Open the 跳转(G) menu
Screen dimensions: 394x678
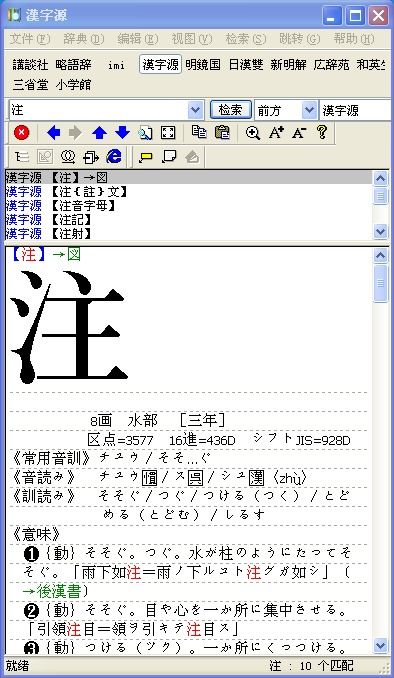coord(300,39)
